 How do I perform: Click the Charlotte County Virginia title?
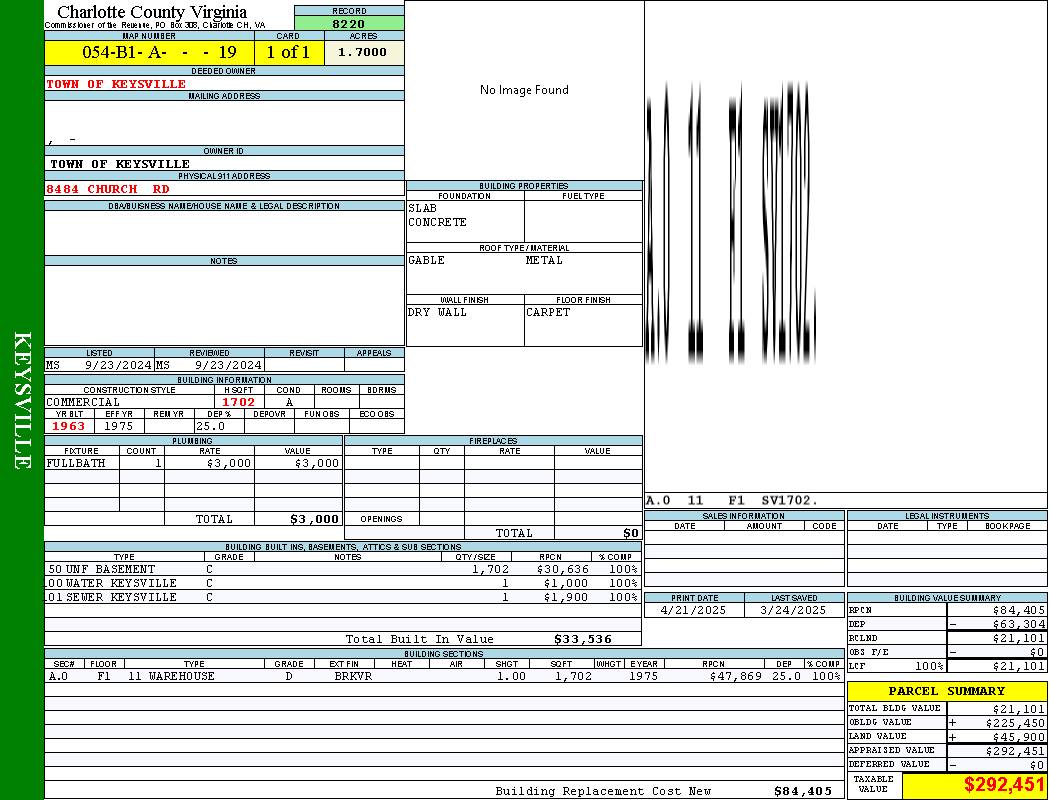152,12
